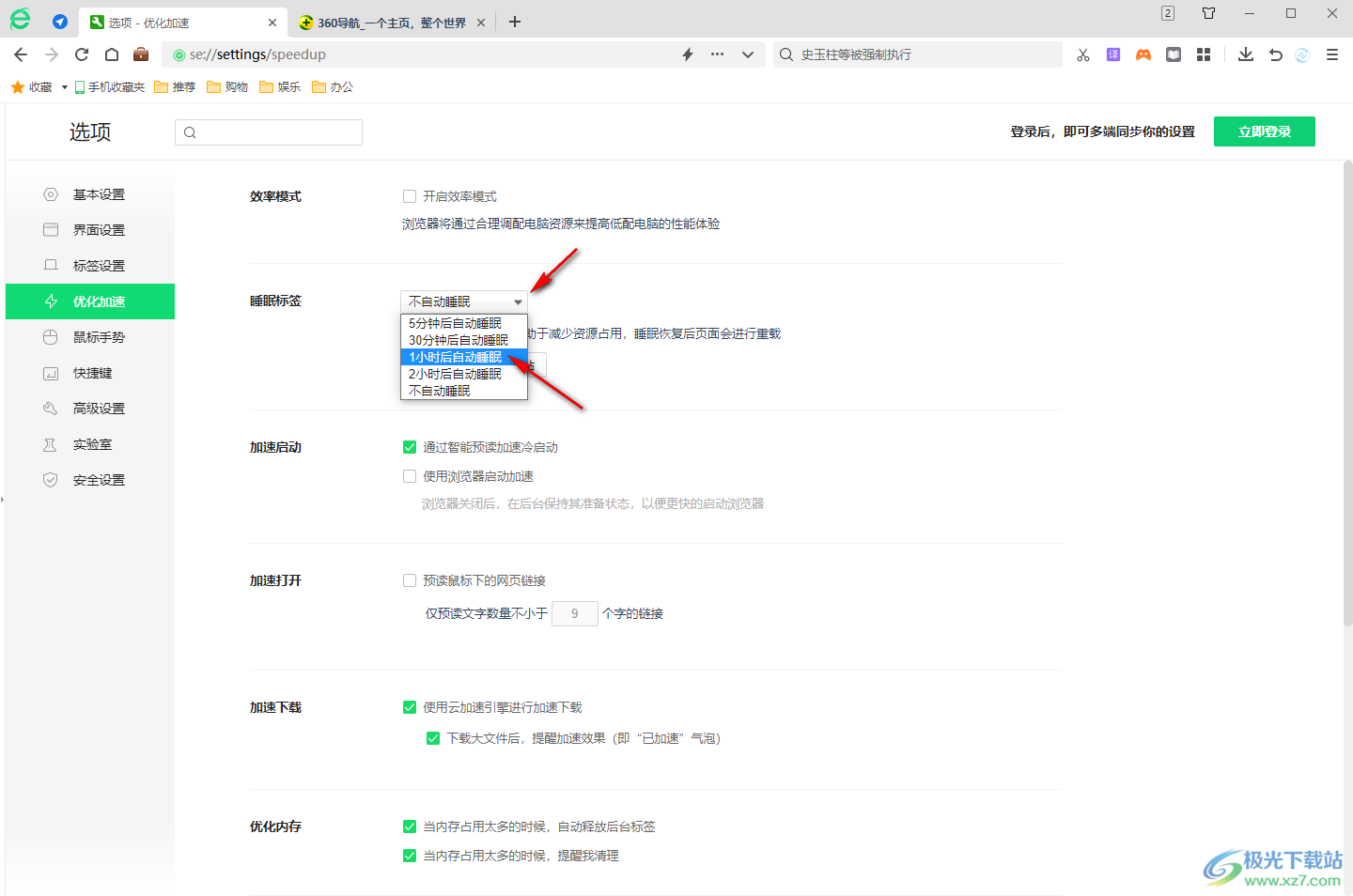Expand the address bar history chevron
The width and height of the screenshot is (1353, 896).
pyautogui.click(x=748, y=54)
